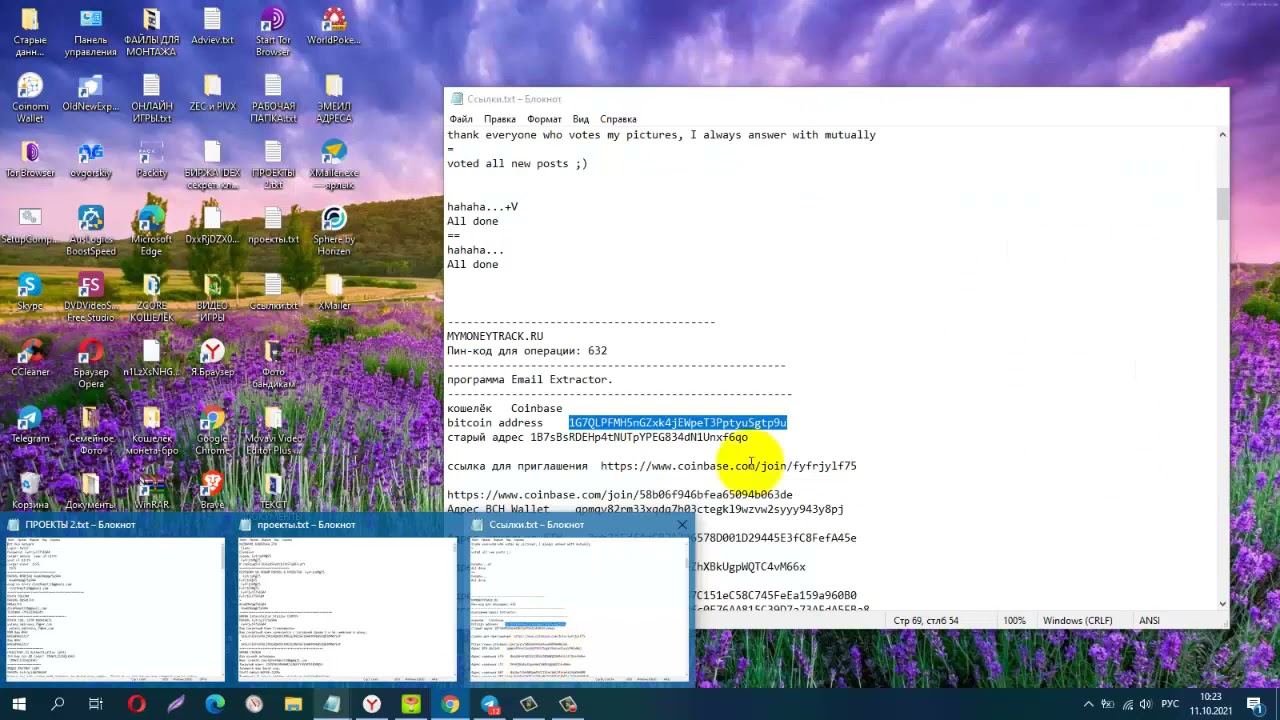The width and height of the screenshot is (1280, 720).
Task: Open Yandex Browser from the taskbar
Action: (x=372, y=704)
